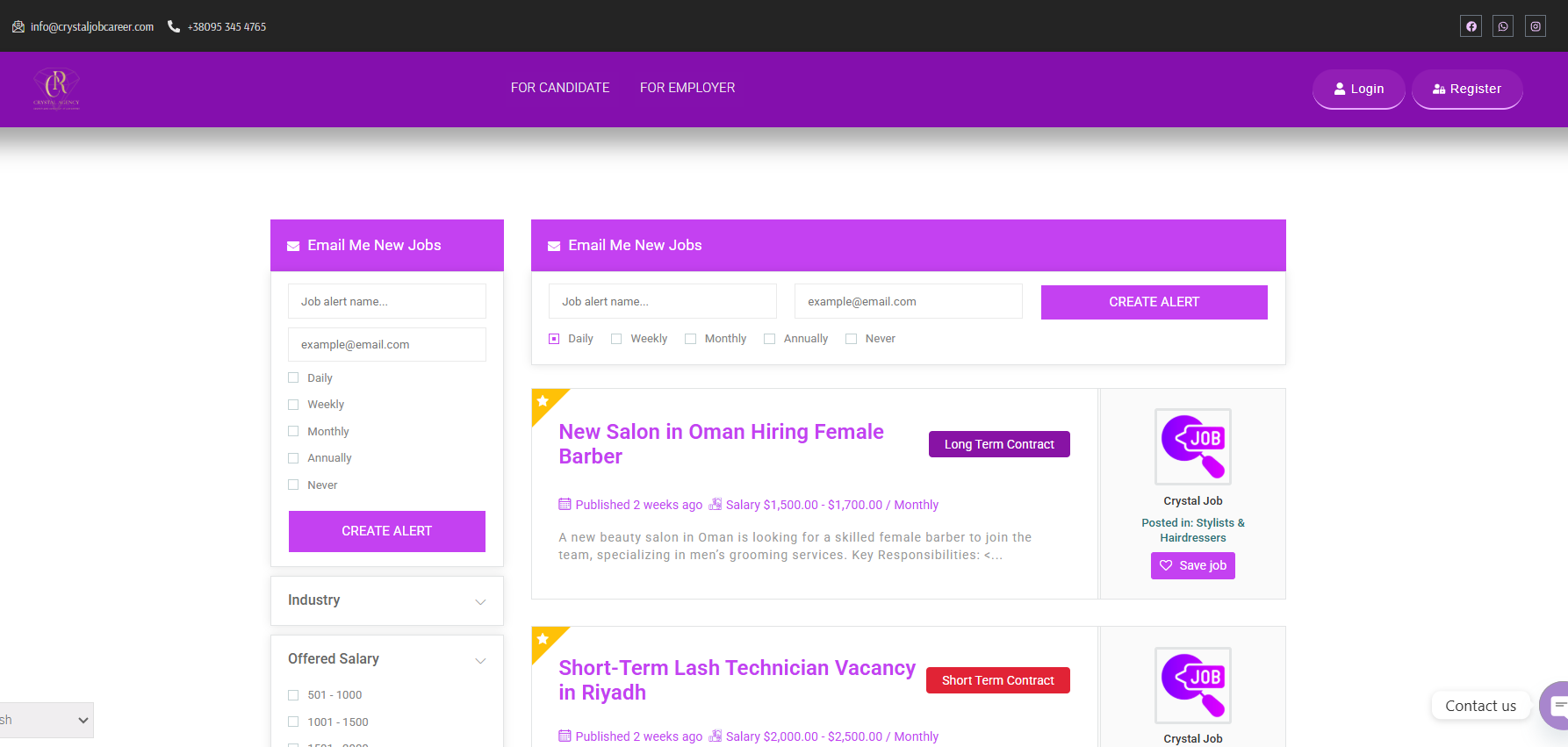This screenshot has width=1568, height=747.
Task: Check the 501 - 1000 salary filter
Action: tap(293, 695)
